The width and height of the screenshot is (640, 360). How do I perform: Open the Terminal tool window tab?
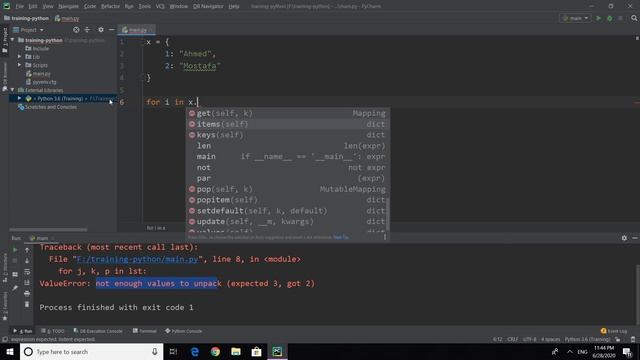click(x=144, y=331)
